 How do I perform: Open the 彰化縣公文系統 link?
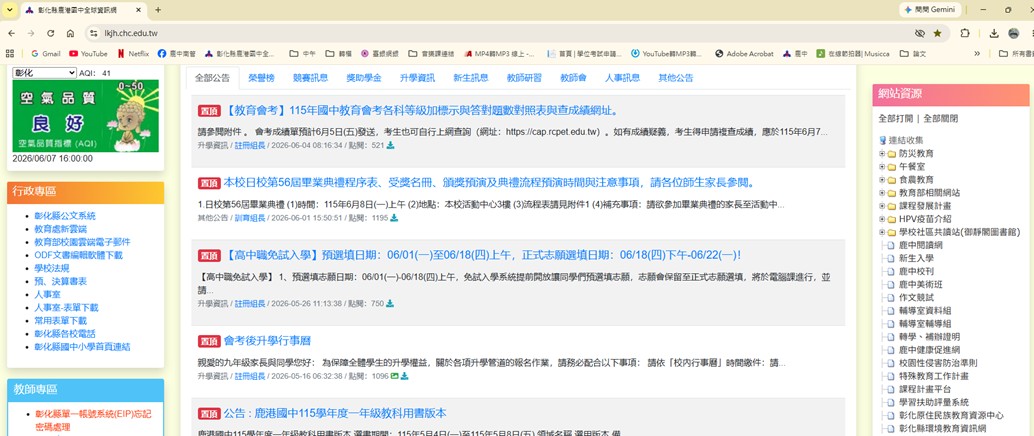tap(65, 216)
